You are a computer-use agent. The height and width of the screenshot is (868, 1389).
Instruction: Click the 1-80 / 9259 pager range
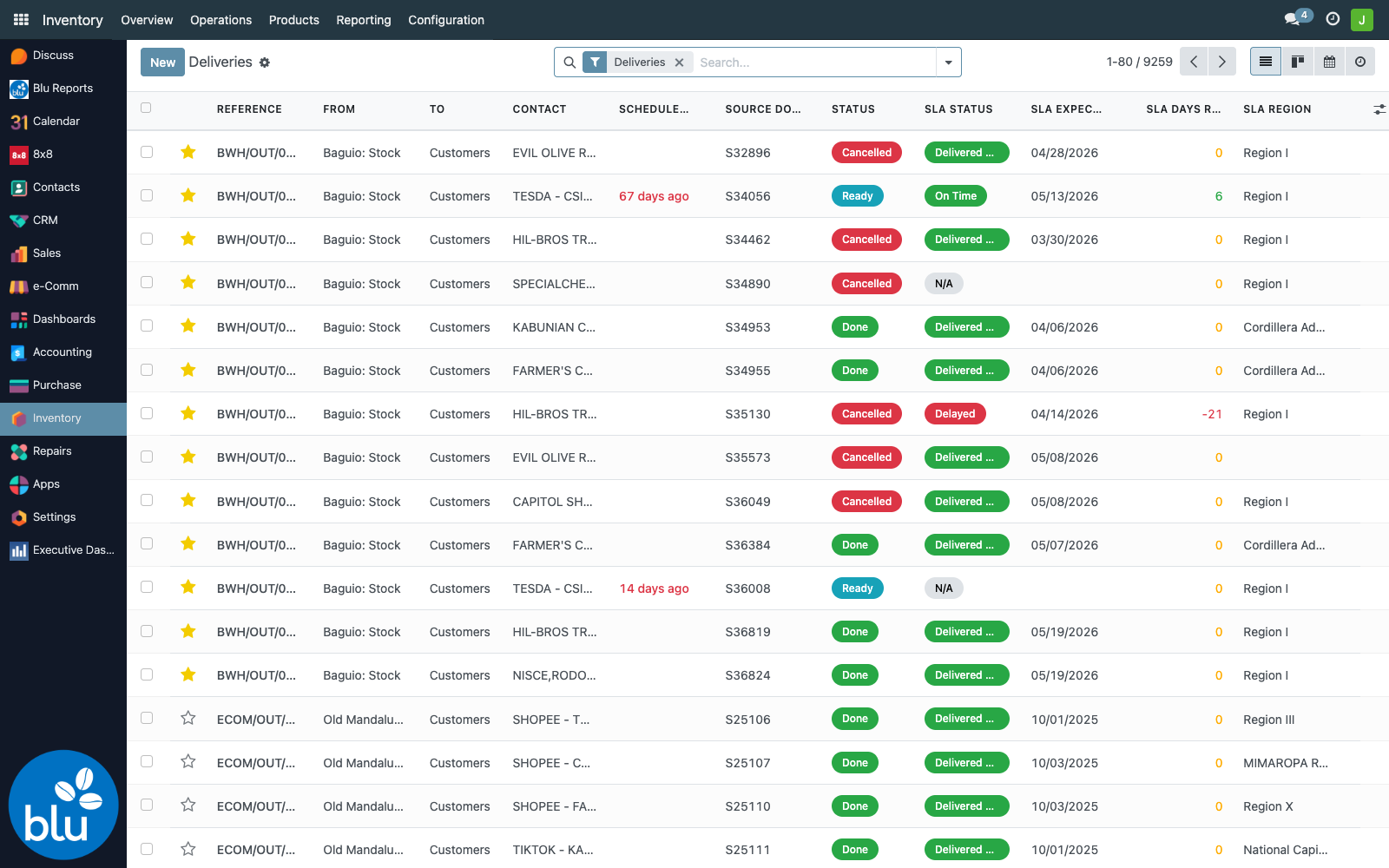pos(1139,62)
